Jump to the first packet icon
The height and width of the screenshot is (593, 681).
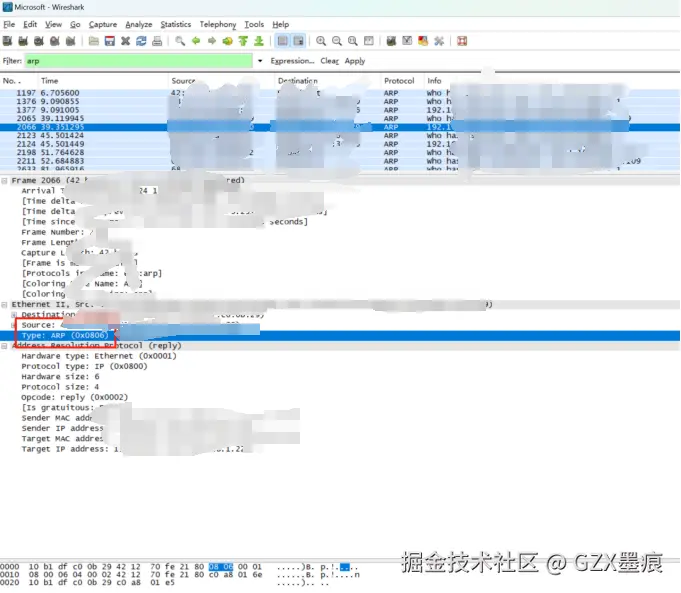[x=243, y=41]
